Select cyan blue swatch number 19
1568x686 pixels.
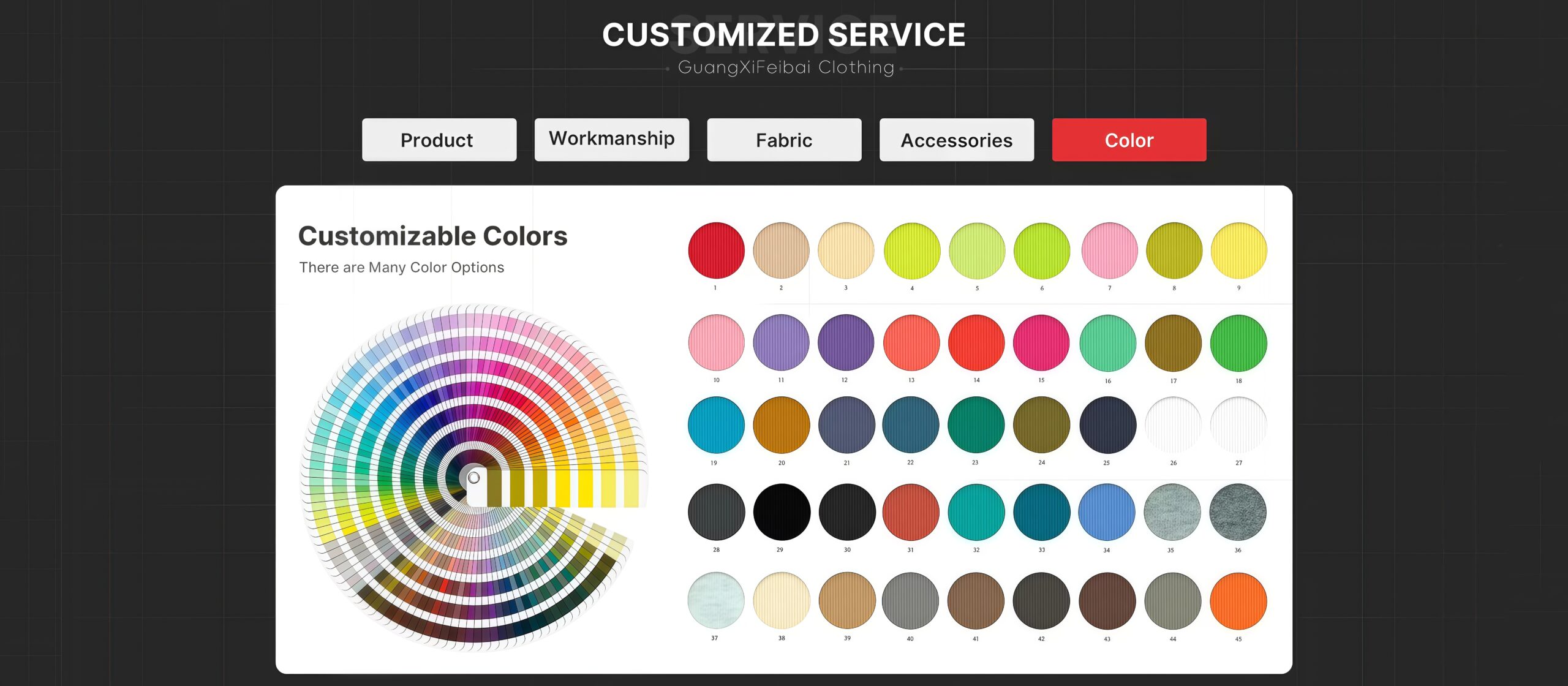click(x=716, y=425)
